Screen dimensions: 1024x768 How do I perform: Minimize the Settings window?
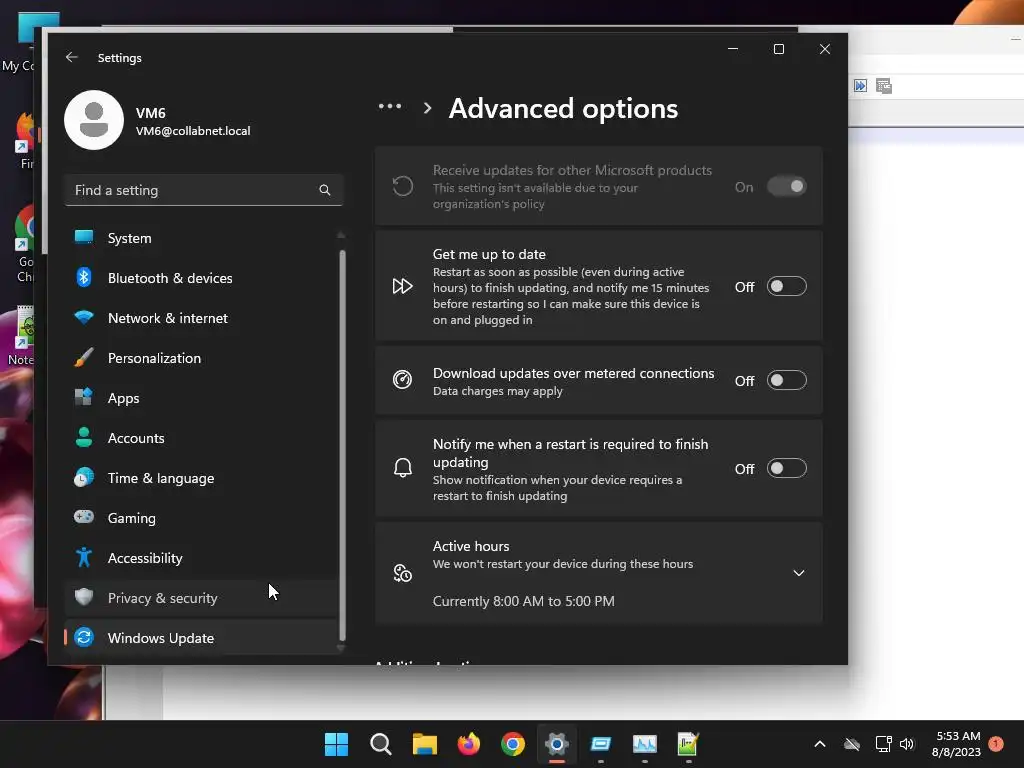pyautogui.click(x=733, y=49)
